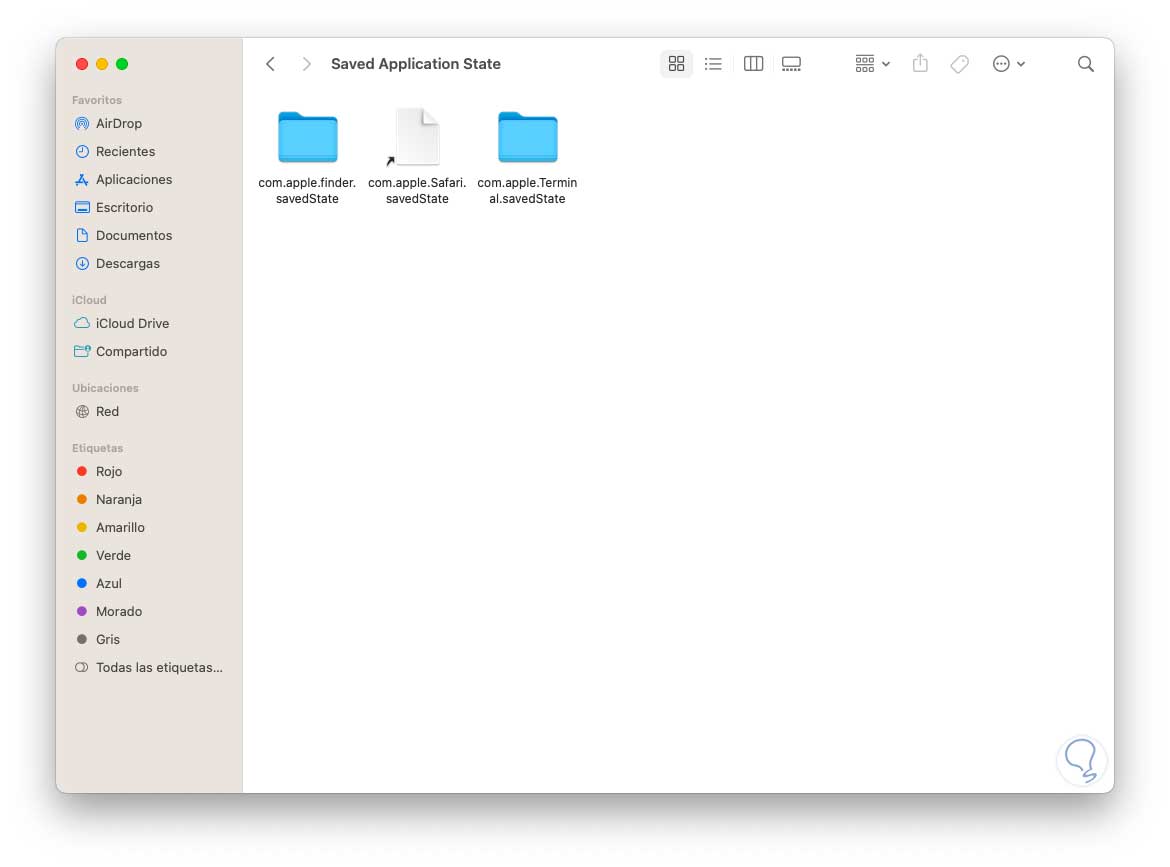
Task: Filter by the Amarillo tag
Action: point(149,528)
